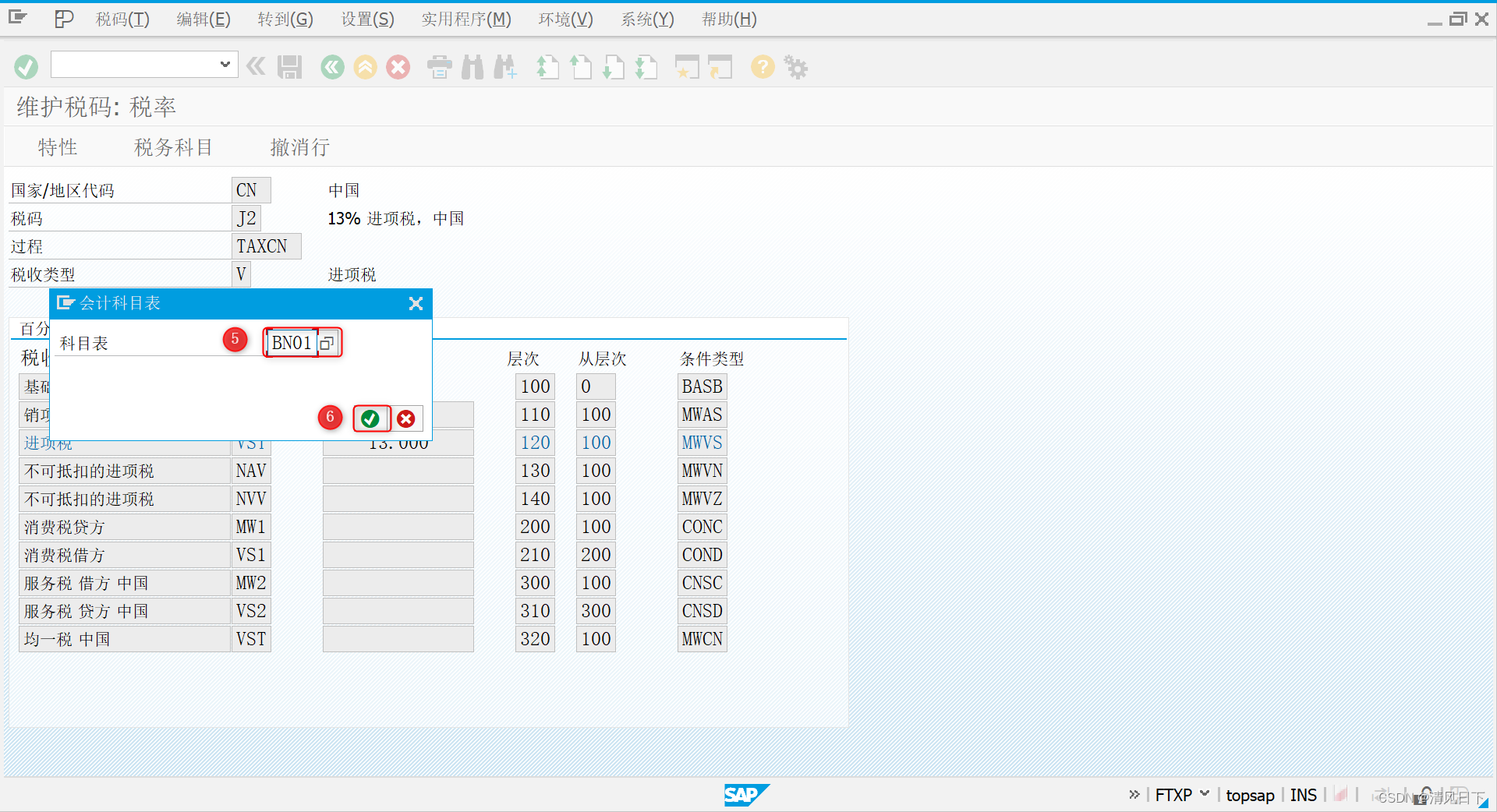Expand the FTXP dropdown in the status bar

1206,794
